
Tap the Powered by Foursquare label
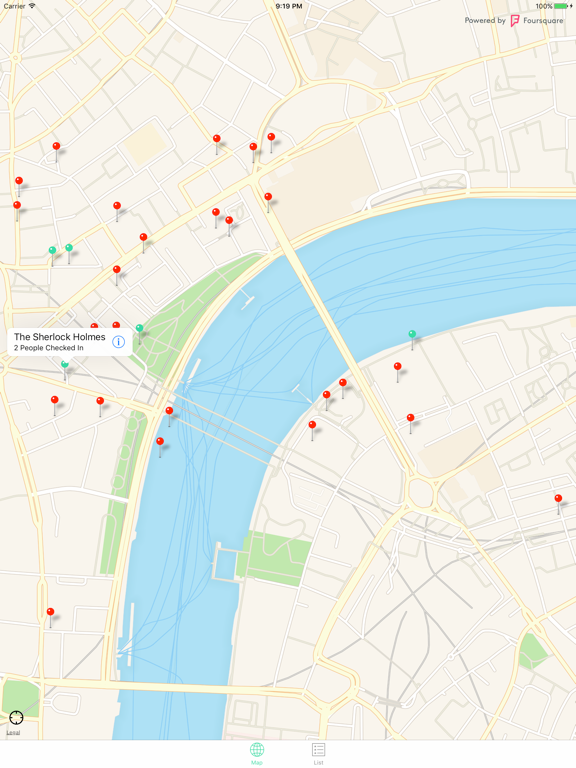click(514, 21)
